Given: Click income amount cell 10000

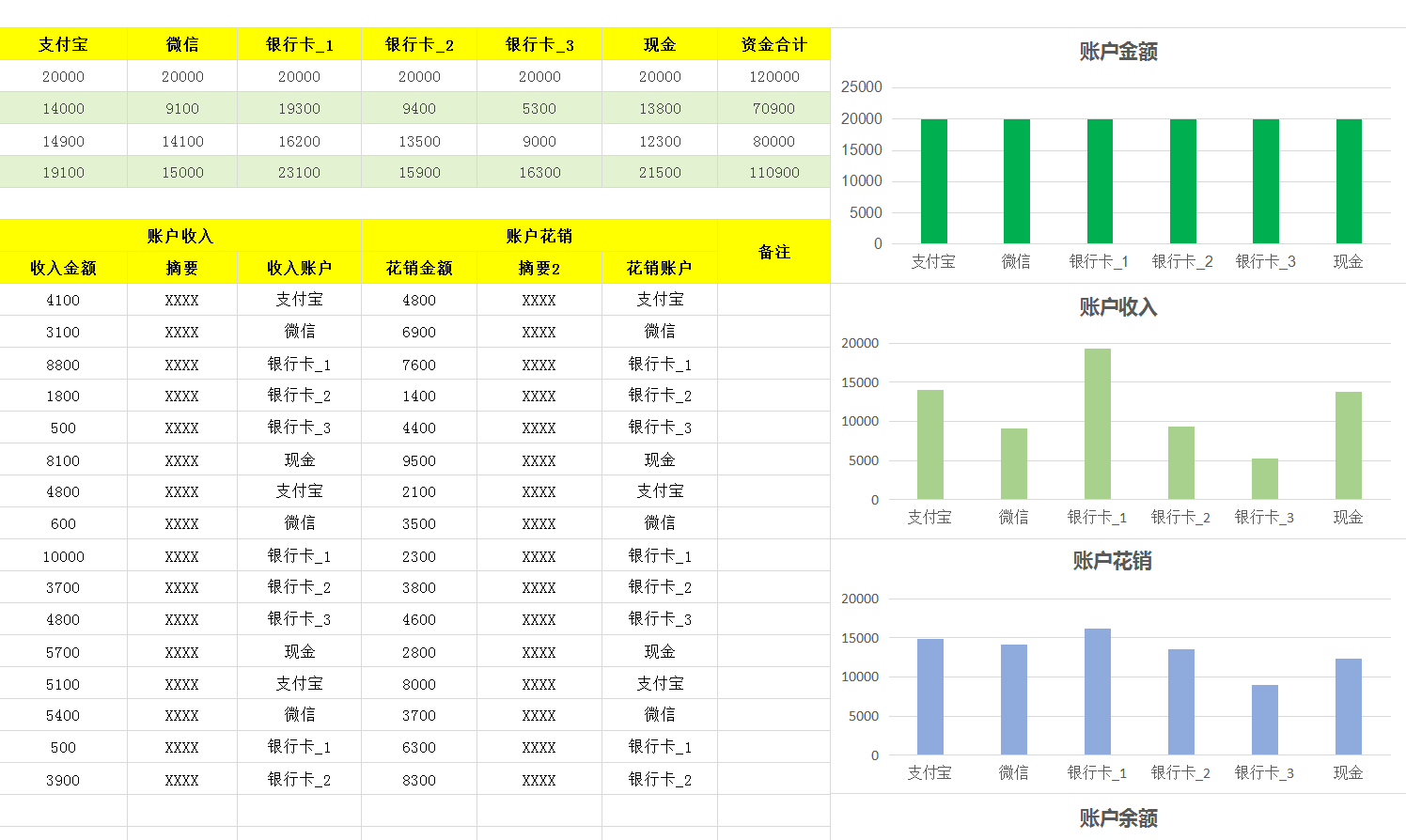Looking at the screenshot, I should coord(63,556).
